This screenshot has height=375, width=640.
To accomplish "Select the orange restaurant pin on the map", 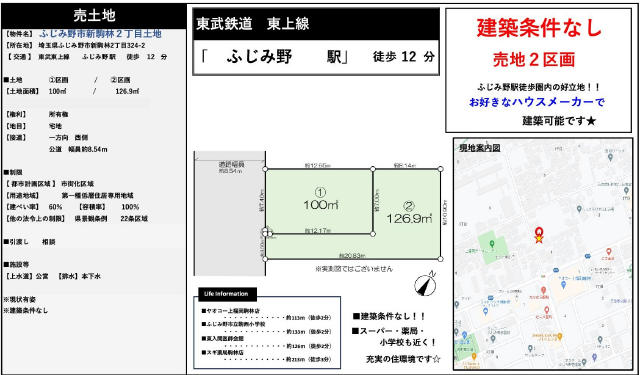I will (560, 336).
